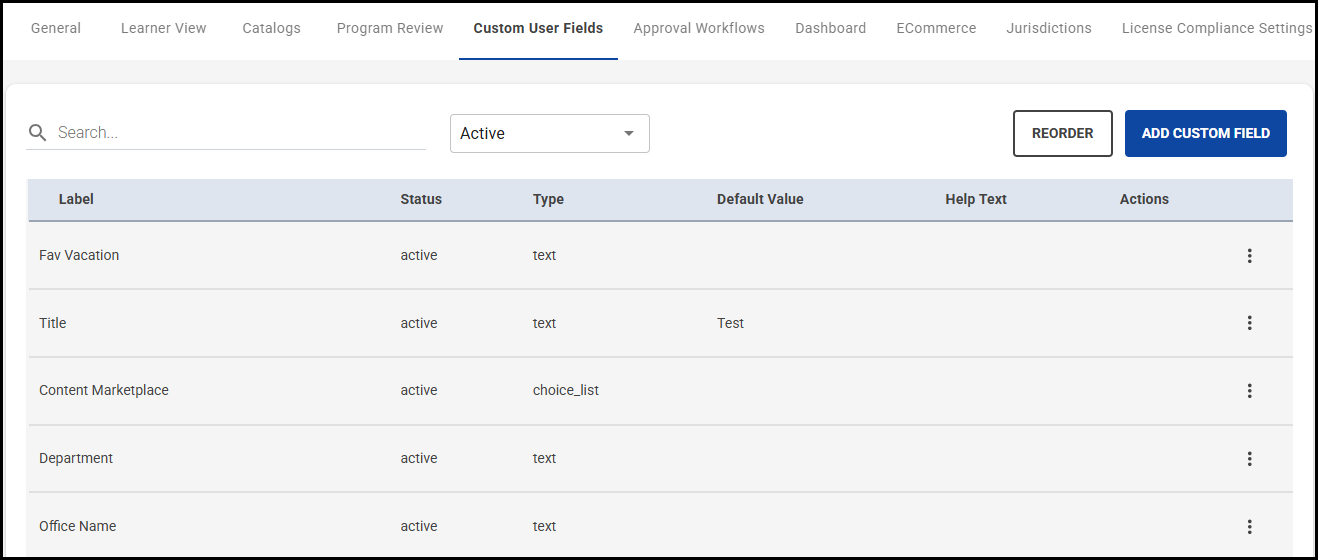Screen dimensions: 1318x560
Task: Switch to the Dashboard tab
Action: (x=831, y=28)
